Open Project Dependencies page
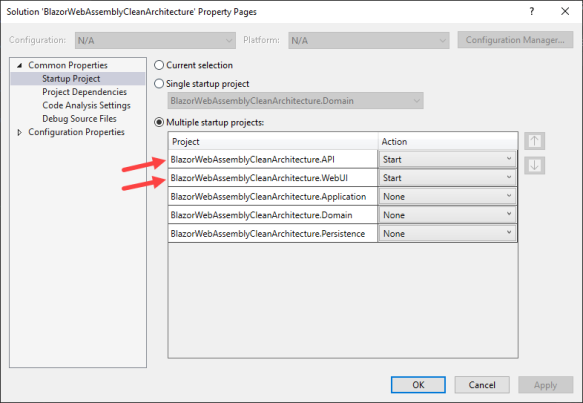The width and height of the screenshot is (583, 403). [84, 92]
